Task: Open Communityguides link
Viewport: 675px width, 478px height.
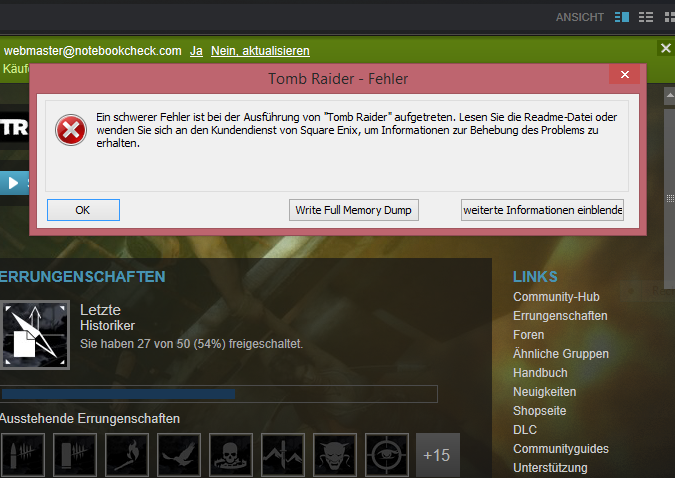Action: (561, 448)
